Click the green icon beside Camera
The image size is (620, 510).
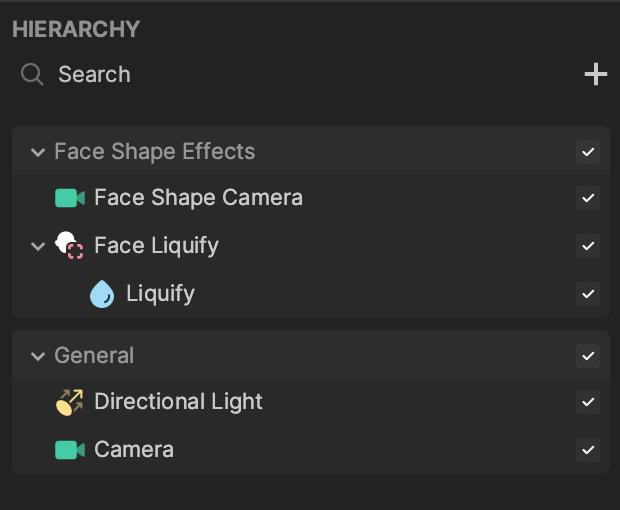[x=70, y=450]
